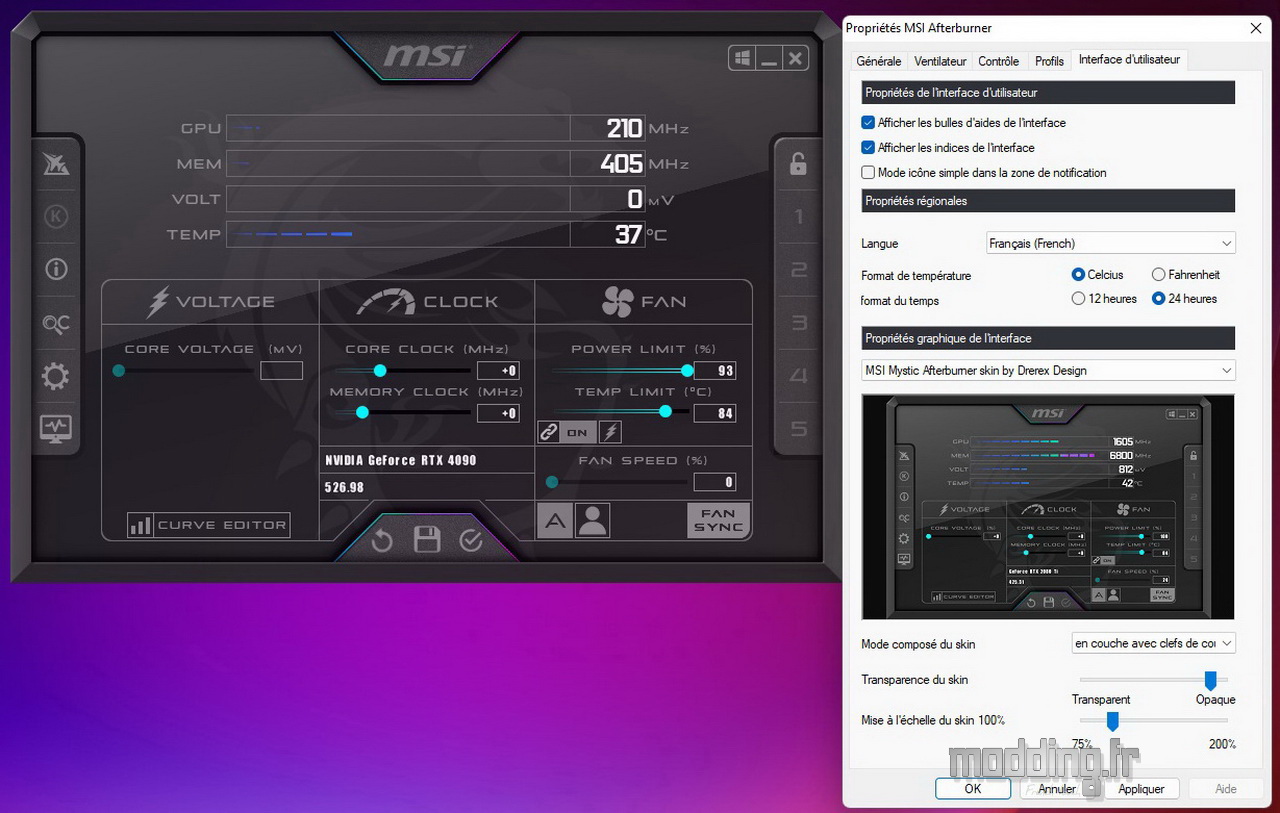
Task: Enable automatic fan mode A icon
Action: click(x=555, y=520)
